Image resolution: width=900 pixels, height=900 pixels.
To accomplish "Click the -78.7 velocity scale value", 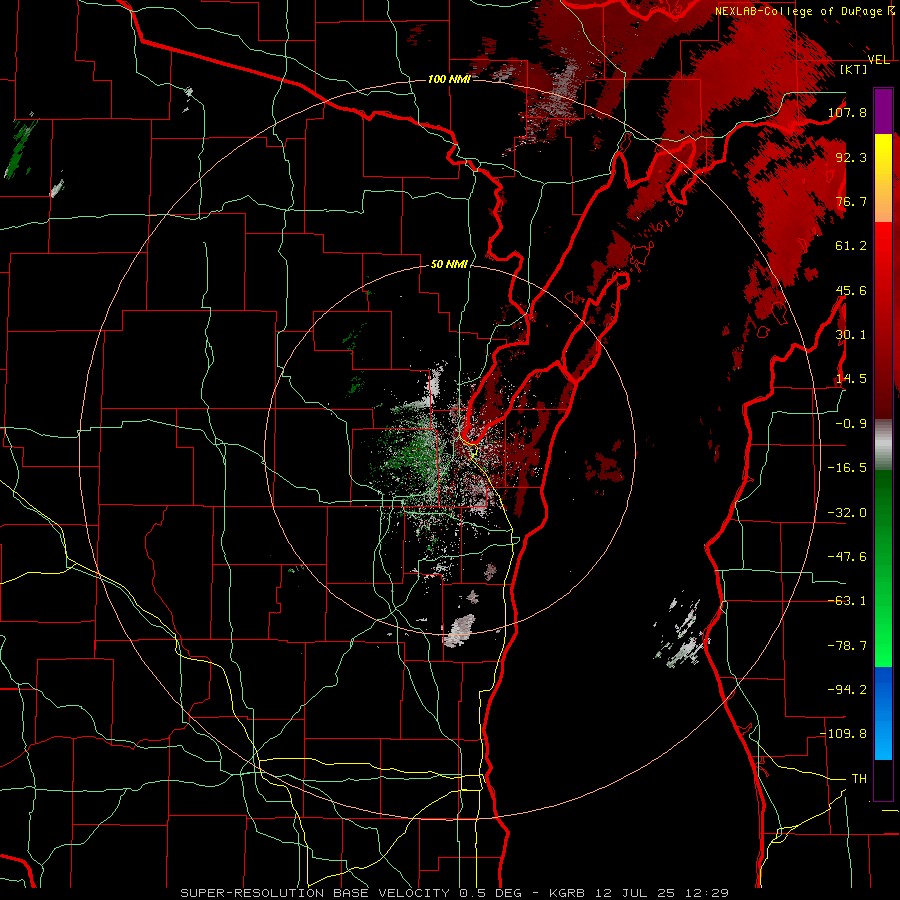I will tap(847, 646).
